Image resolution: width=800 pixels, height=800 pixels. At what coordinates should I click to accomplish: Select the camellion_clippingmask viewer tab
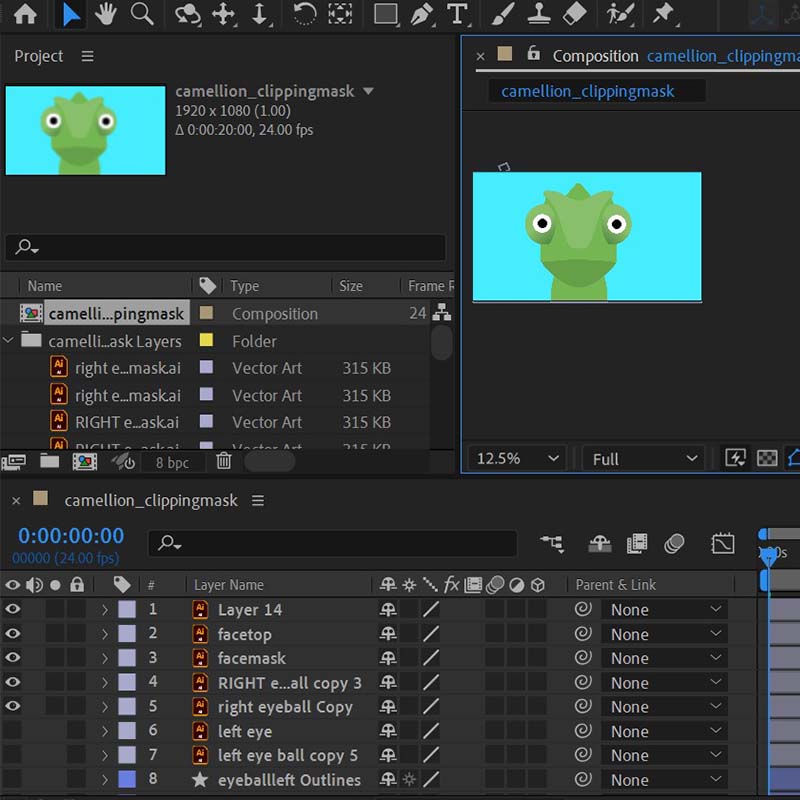[588, 91]
